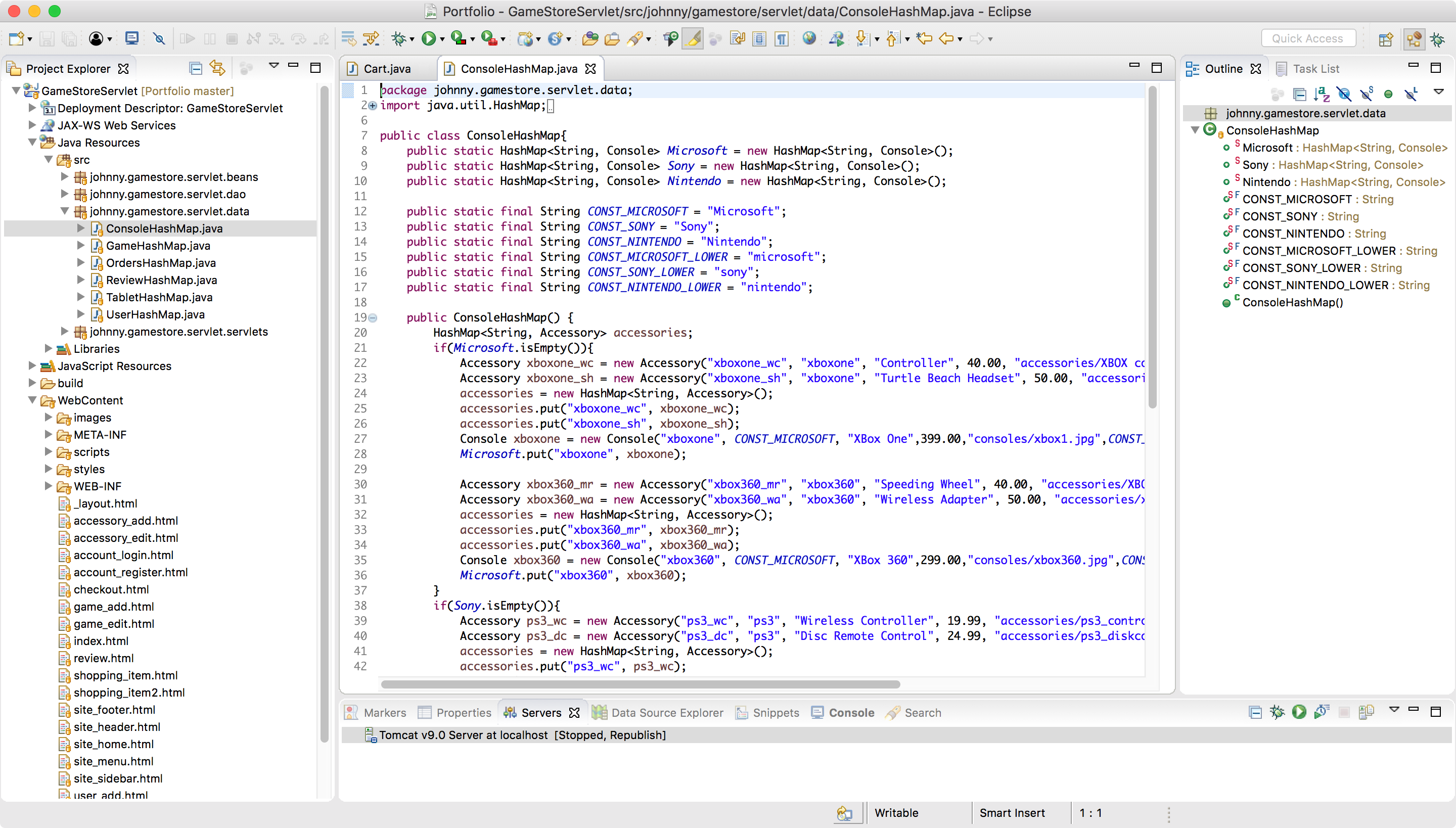The width and height of the screenshot is (1456, 828).
Task: Click the Back navigation arrow
Action: (946, 38)
